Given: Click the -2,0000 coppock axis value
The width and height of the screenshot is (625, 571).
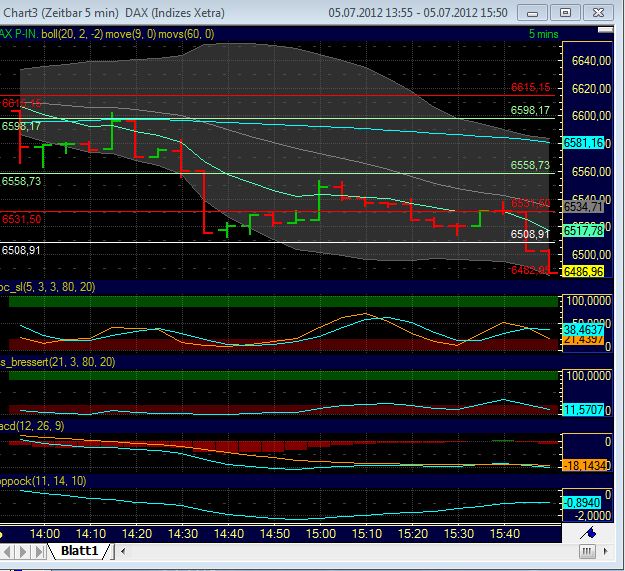Looking at the screenshot, I should 592,516.
